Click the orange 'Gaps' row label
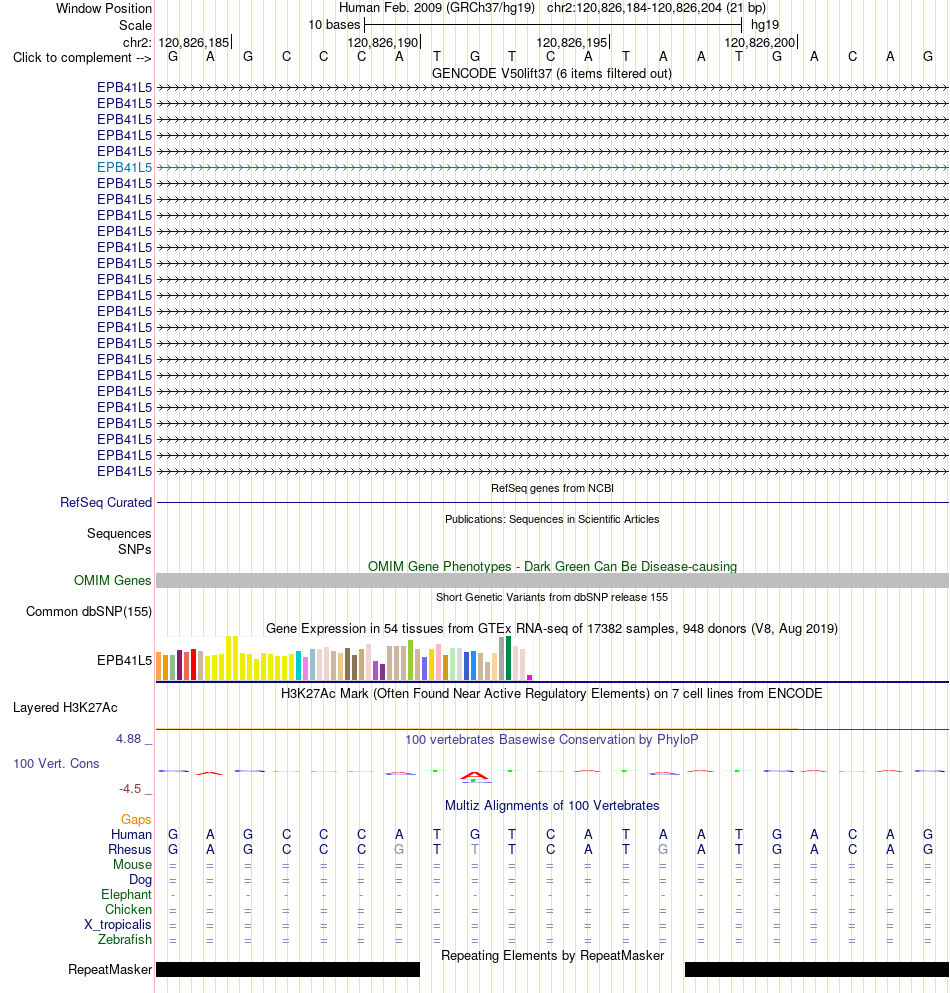Screen dimensions: 950x993 136,819
